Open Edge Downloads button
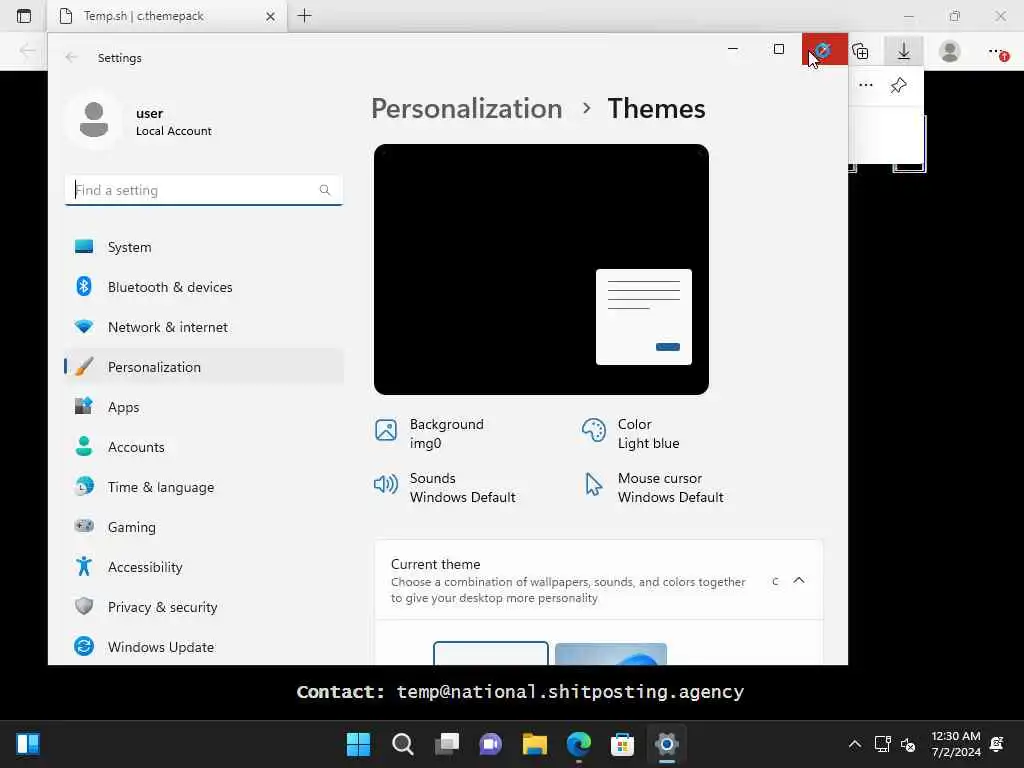The width and height of the screenshot is (1024, 768). (904, 50)
